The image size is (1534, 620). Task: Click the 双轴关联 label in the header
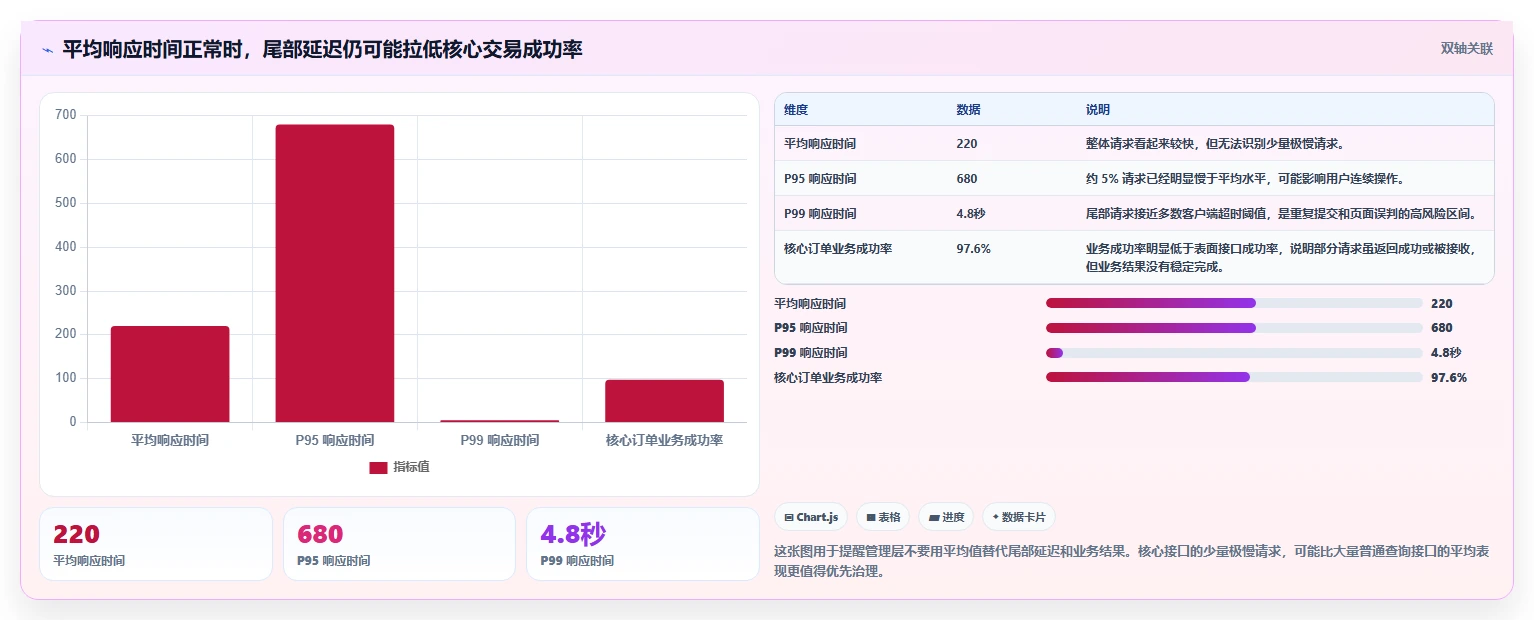click(x=1467, y=48)
